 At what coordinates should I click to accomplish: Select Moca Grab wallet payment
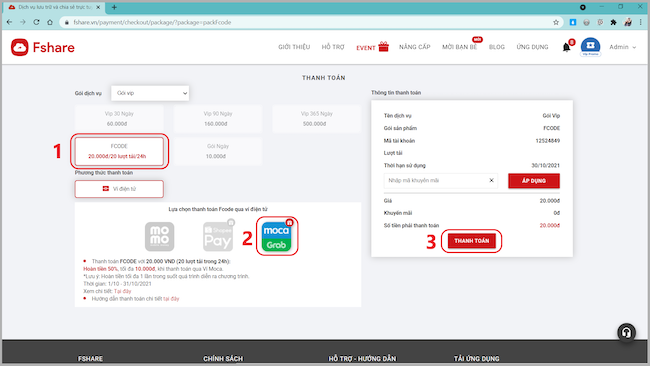pos(276,236)
